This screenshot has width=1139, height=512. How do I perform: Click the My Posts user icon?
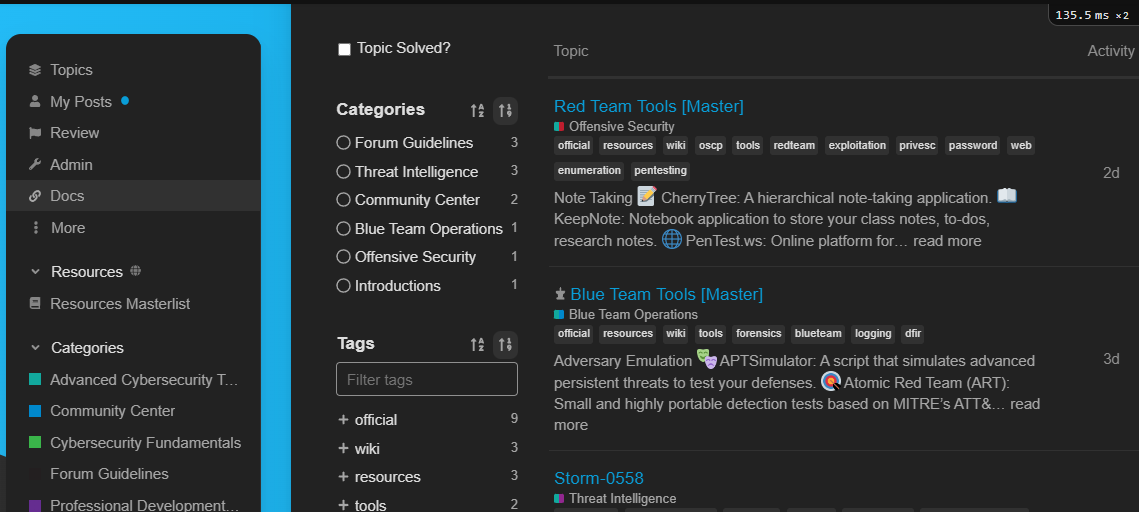pos(35,102)
